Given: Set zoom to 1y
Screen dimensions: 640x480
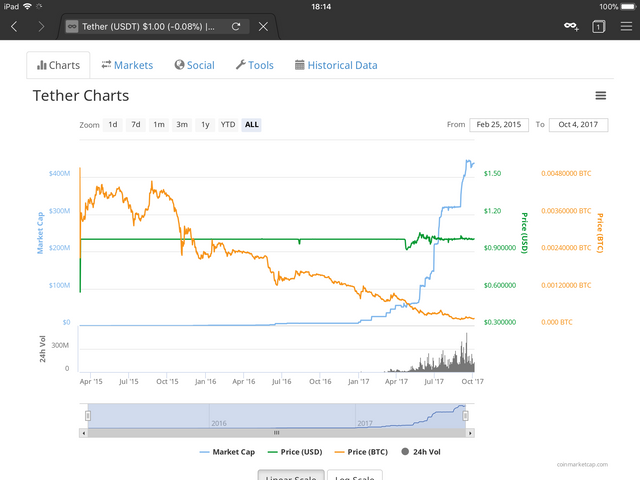Looking at the screenshot, I should point(205,124).
